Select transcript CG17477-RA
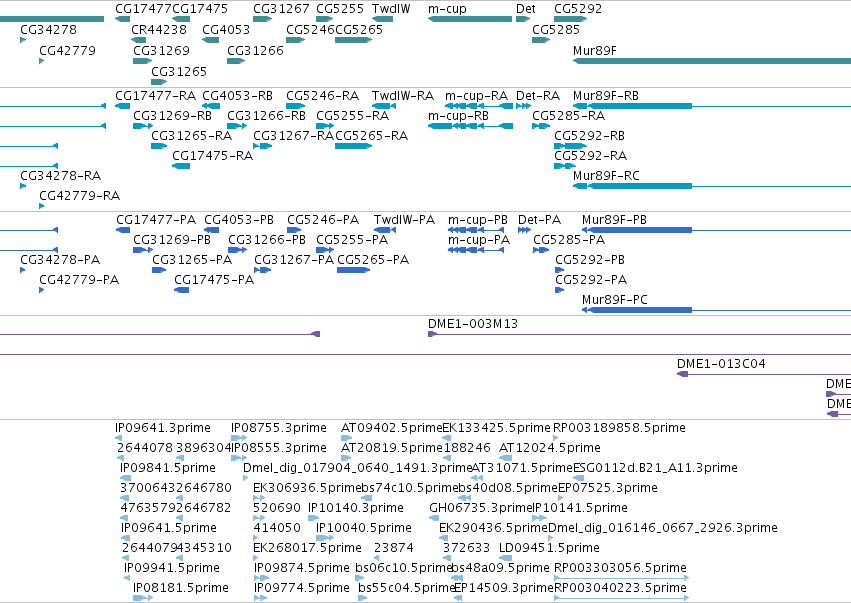 pos(155,96)
